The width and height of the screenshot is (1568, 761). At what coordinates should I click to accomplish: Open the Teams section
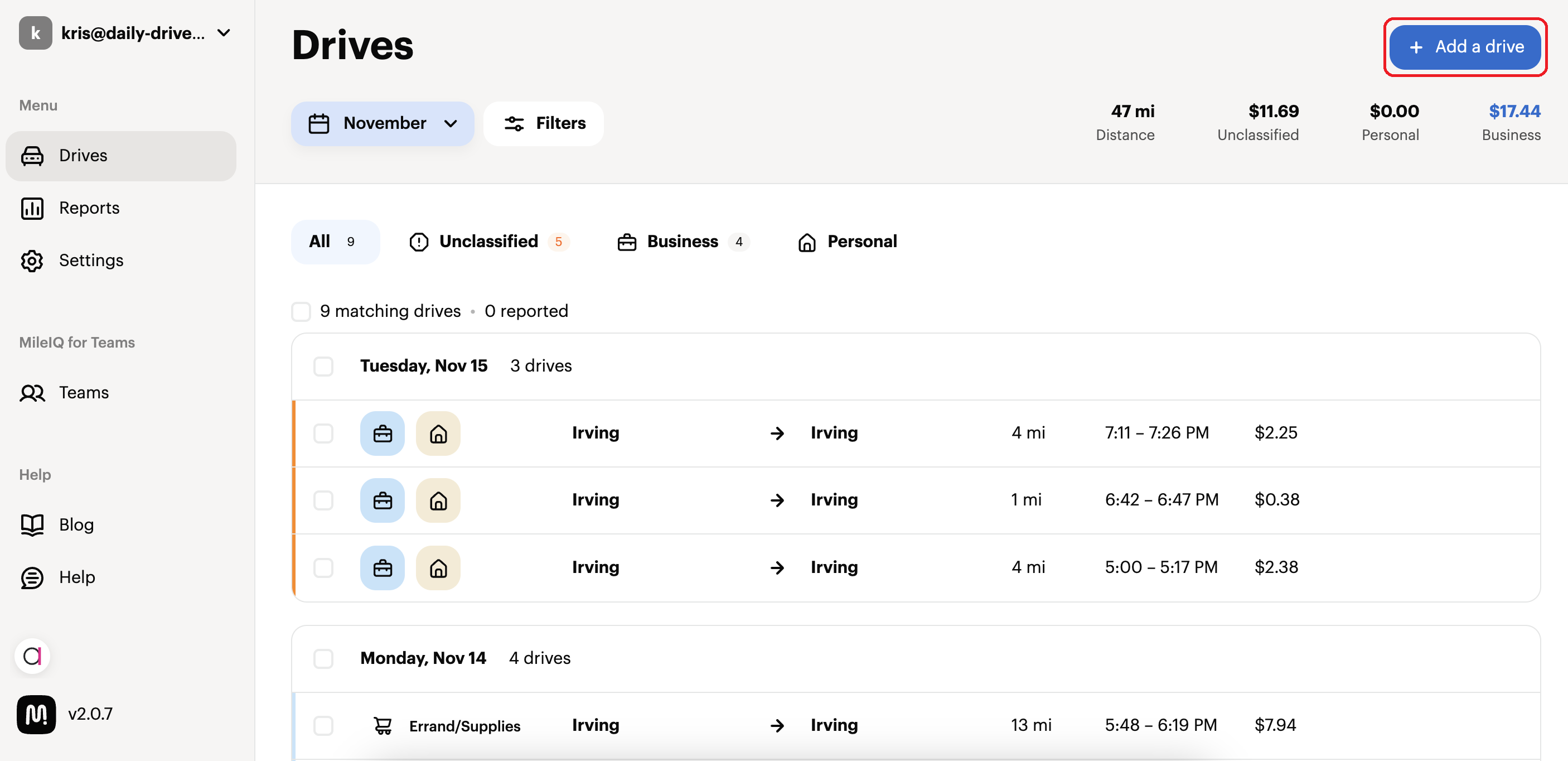tap(84, 393)
